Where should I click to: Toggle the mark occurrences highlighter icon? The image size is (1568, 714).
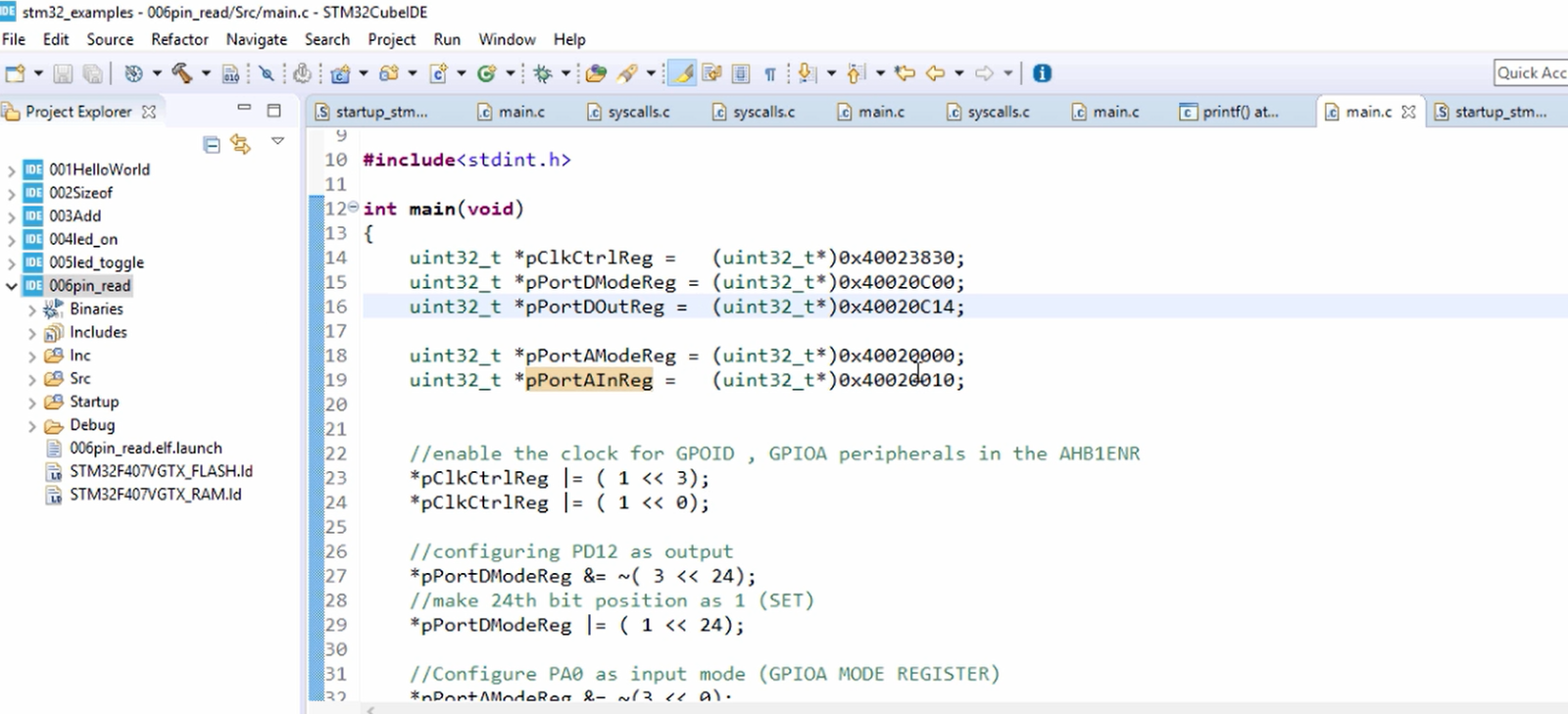click(x=683, y=73)
